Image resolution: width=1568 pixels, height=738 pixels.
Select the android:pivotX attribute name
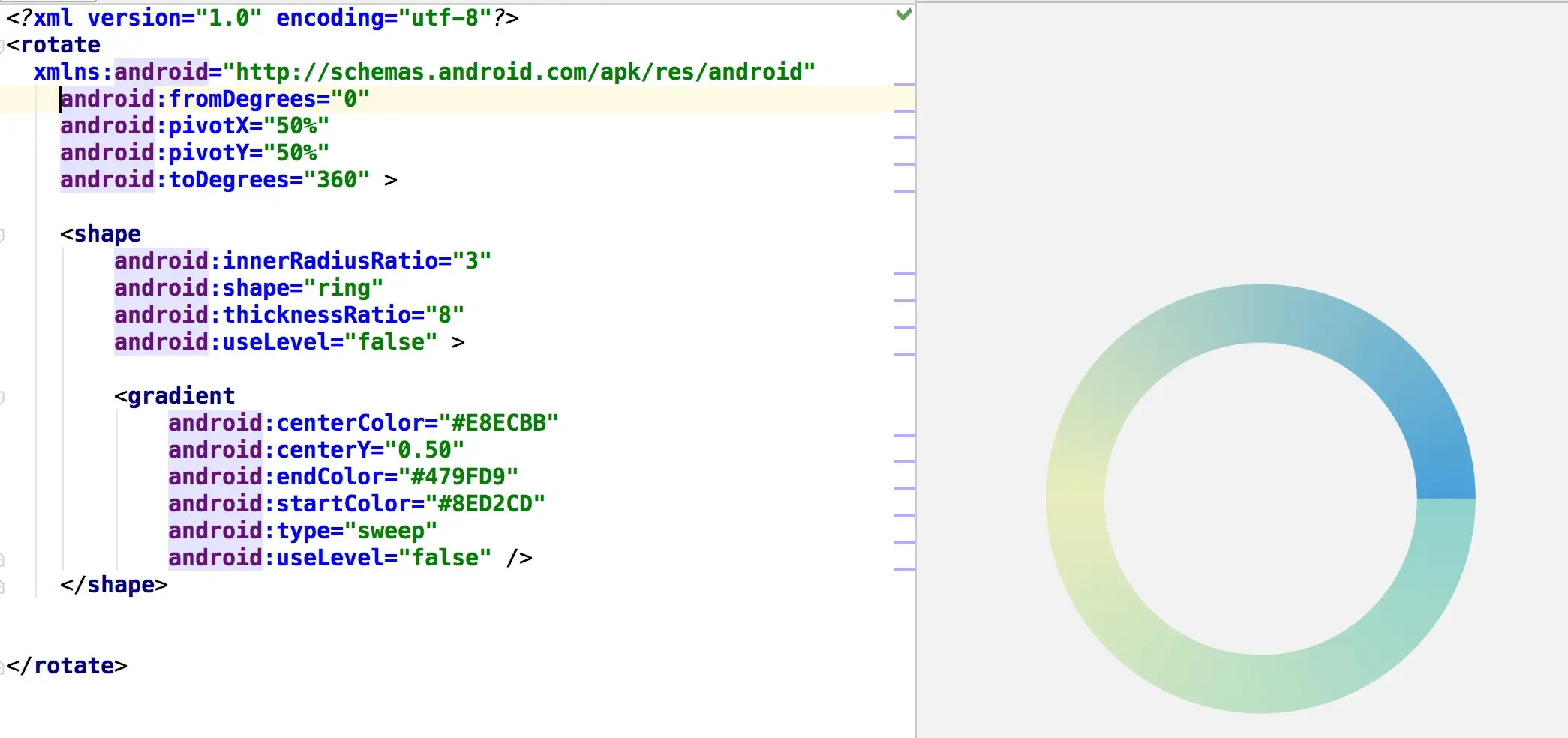155,126
